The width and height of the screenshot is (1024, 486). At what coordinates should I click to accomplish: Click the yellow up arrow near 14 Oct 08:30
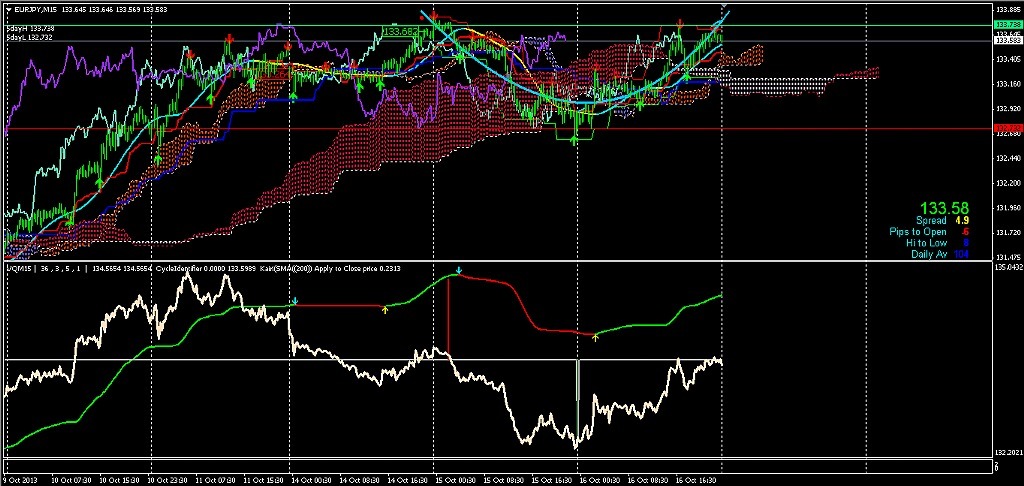pyautogui.click(x=385, y=310)
